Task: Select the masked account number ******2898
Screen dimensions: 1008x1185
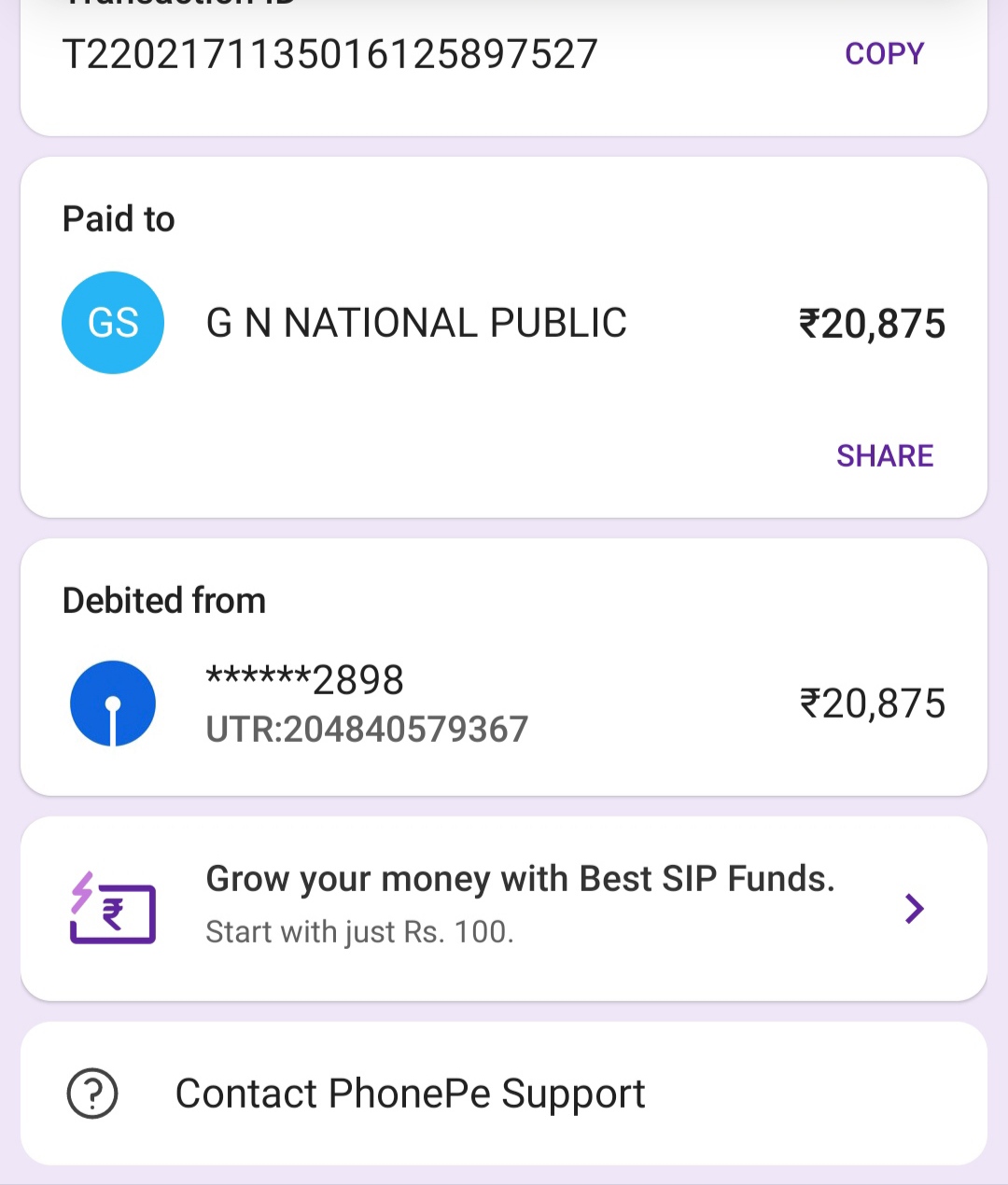Action: coord(304,679)
